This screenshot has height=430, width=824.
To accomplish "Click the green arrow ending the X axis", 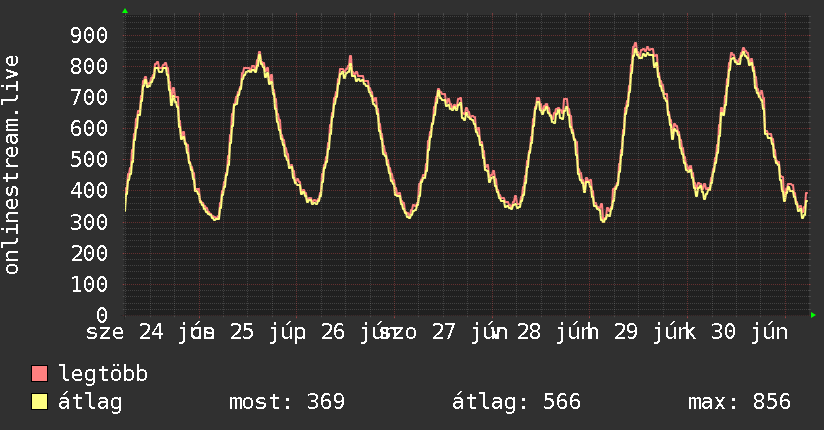I will point(813,315).
